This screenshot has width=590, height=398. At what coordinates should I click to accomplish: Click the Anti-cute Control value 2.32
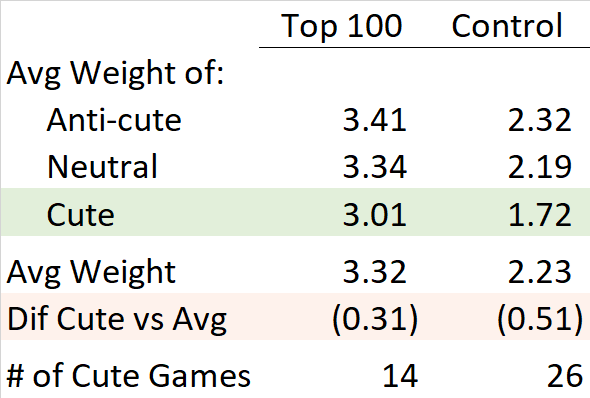tap(540, 120)
